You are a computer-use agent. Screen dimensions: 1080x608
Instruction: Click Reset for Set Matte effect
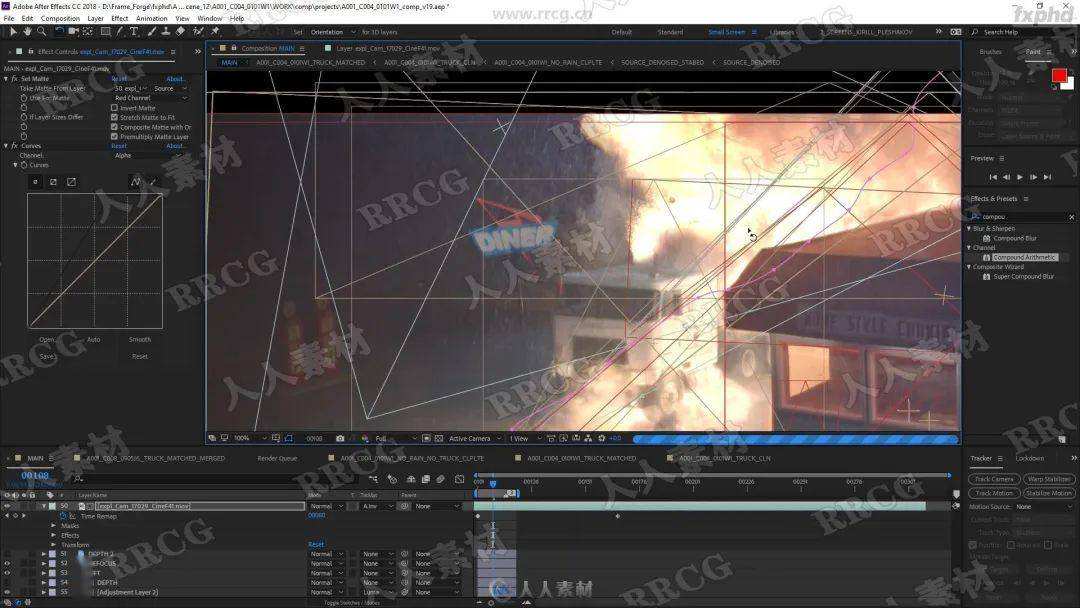pyautogui.click(x=119, y=79)
